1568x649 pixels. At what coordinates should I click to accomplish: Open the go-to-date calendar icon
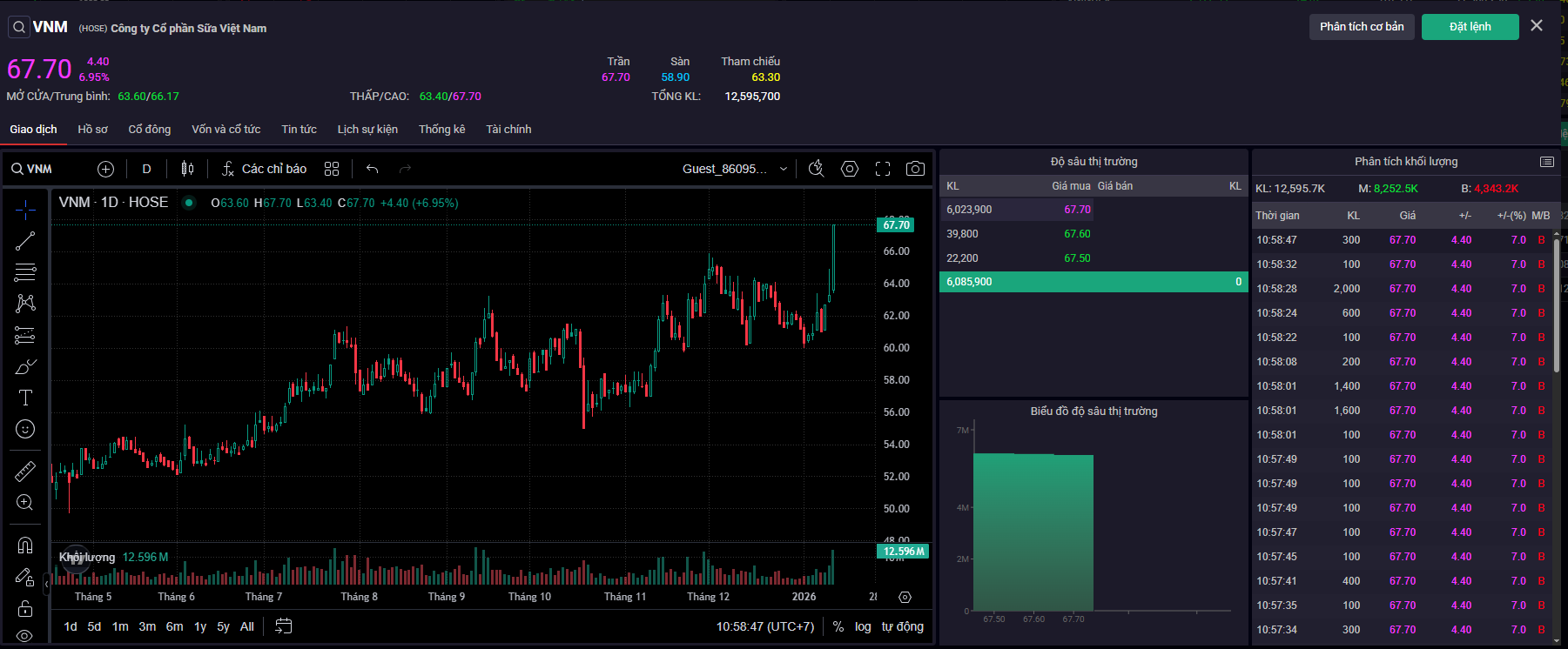pyautogui.click(x=283, y=626)
